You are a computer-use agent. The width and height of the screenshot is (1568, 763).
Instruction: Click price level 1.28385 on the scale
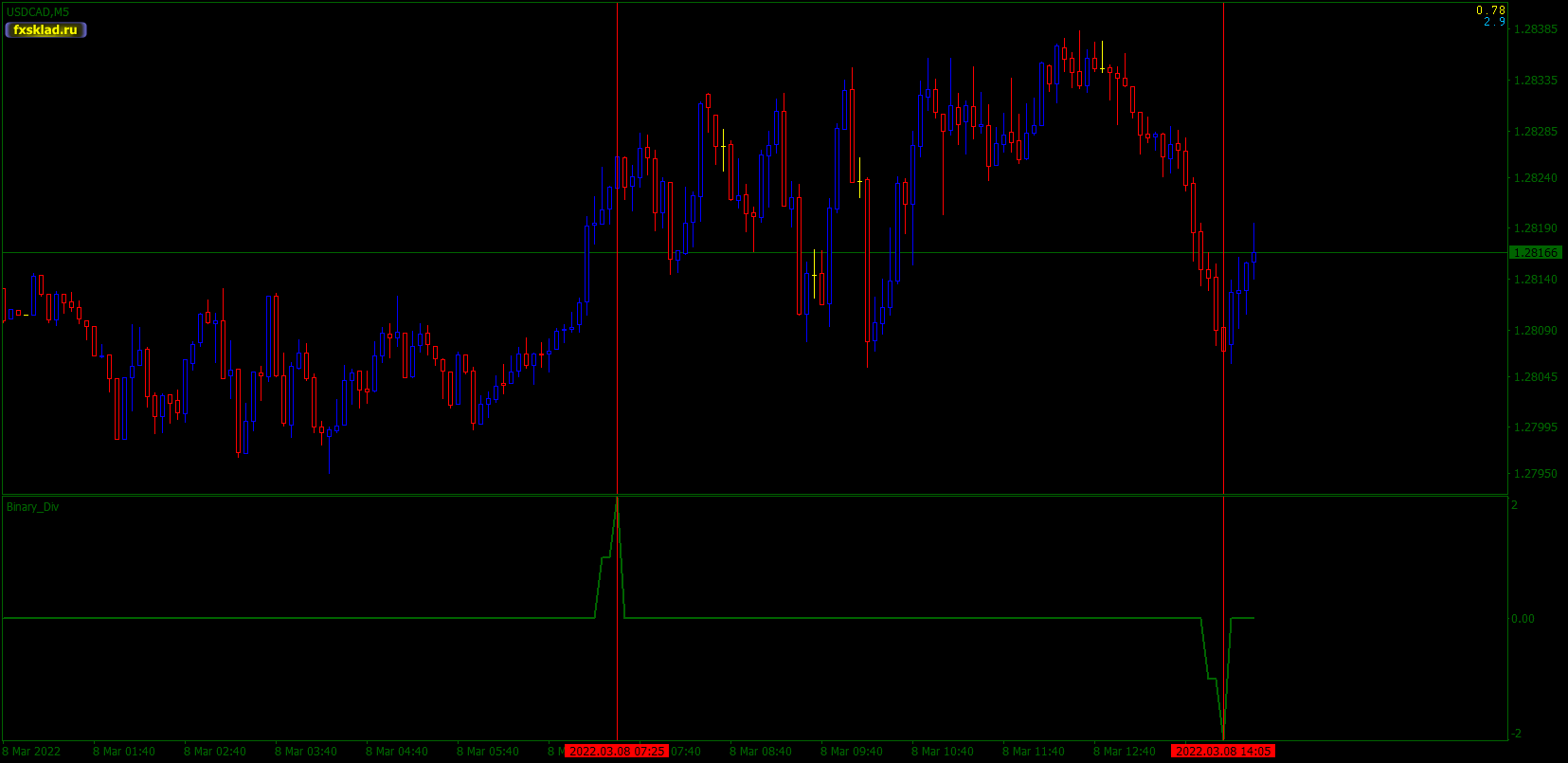(1536, 29)
